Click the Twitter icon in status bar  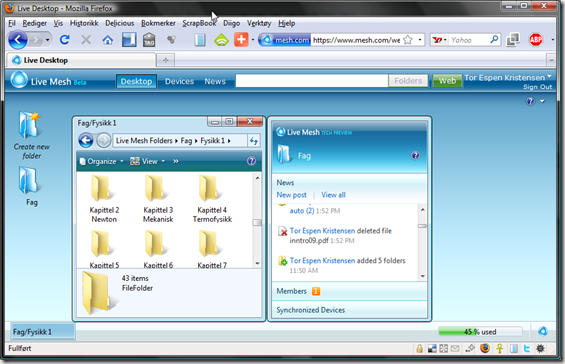coord(527,349)
